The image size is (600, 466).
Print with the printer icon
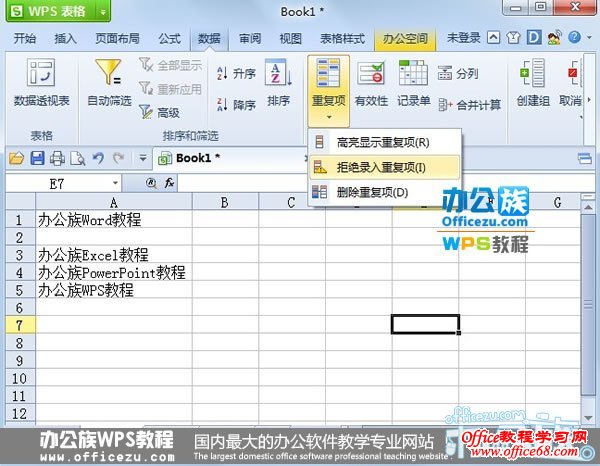[57, 158]
